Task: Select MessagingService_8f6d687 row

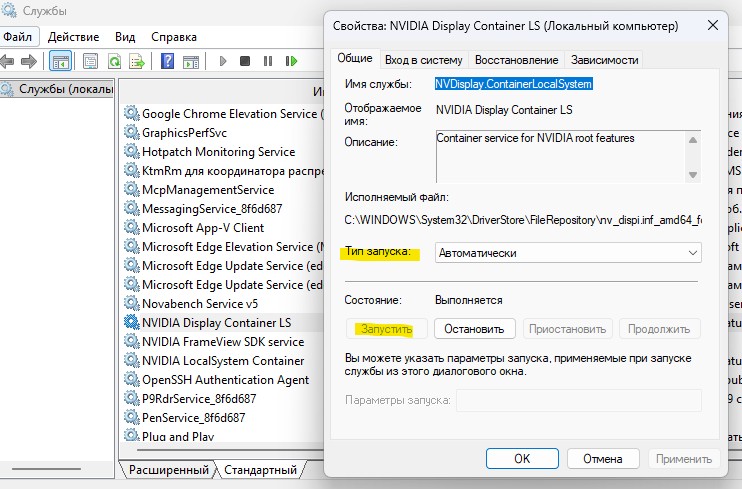Action: pyautogui.click(x=222, y=209)
